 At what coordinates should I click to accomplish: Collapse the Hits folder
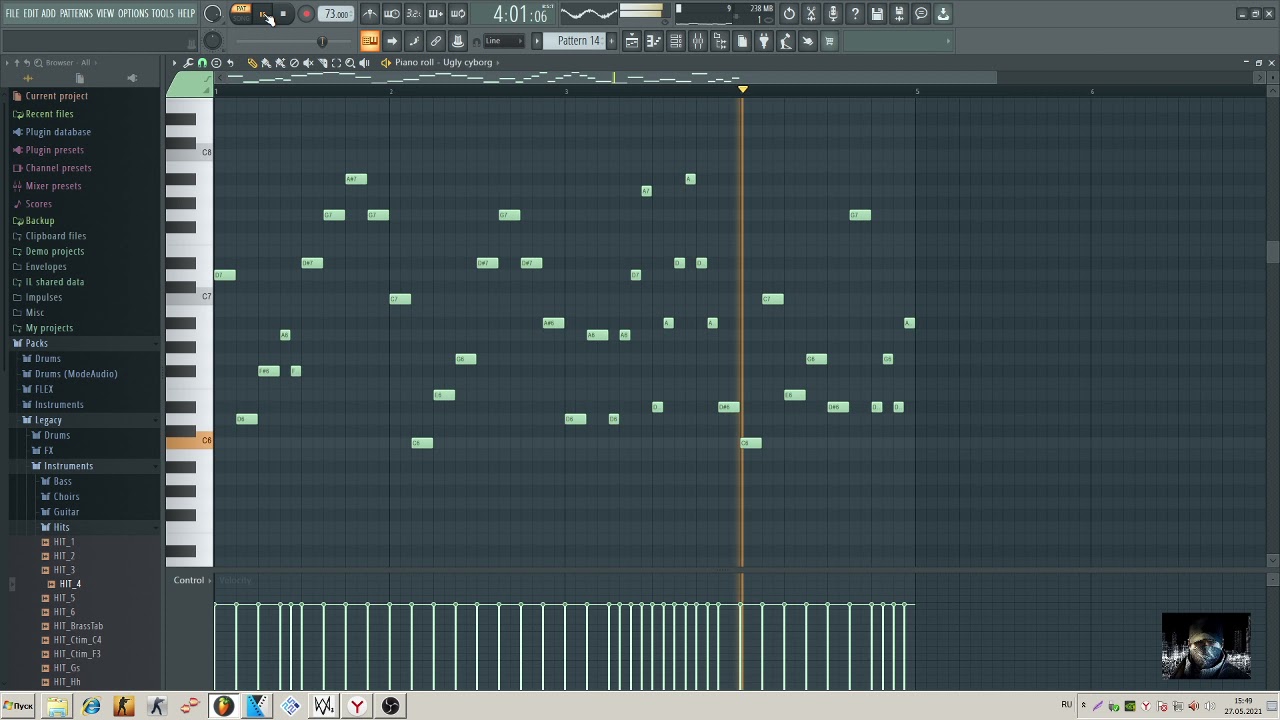61,527
